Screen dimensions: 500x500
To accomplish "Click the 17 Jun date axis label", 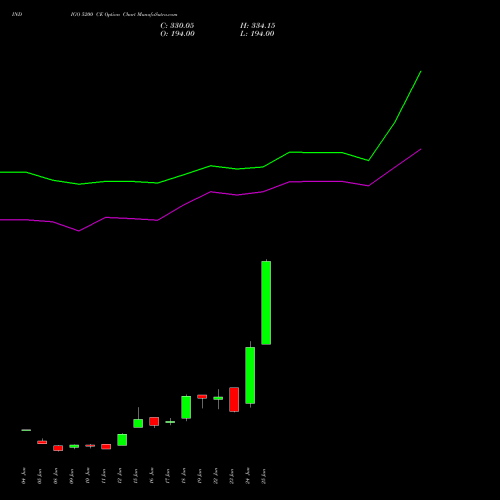I will coord(167,476).
